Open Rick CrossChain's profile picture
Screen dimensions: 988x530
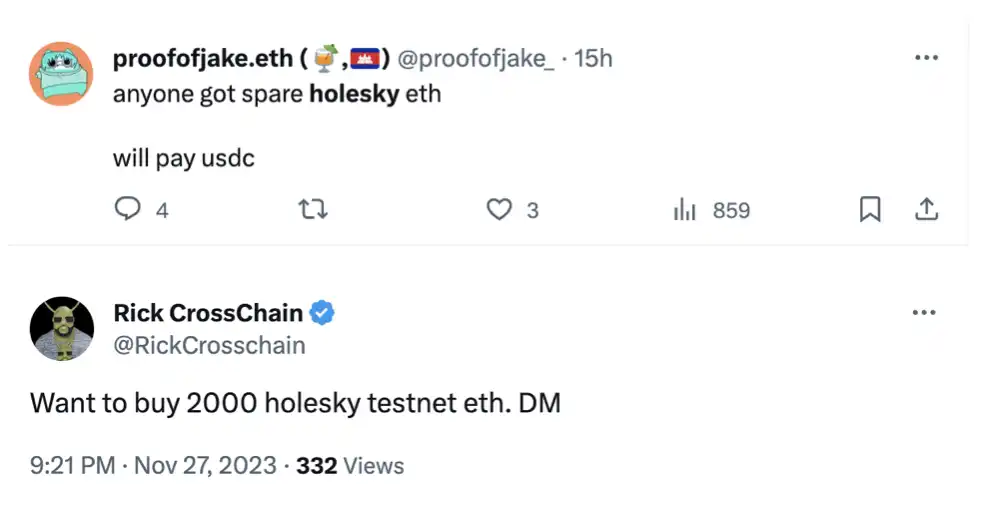(61, 328)
